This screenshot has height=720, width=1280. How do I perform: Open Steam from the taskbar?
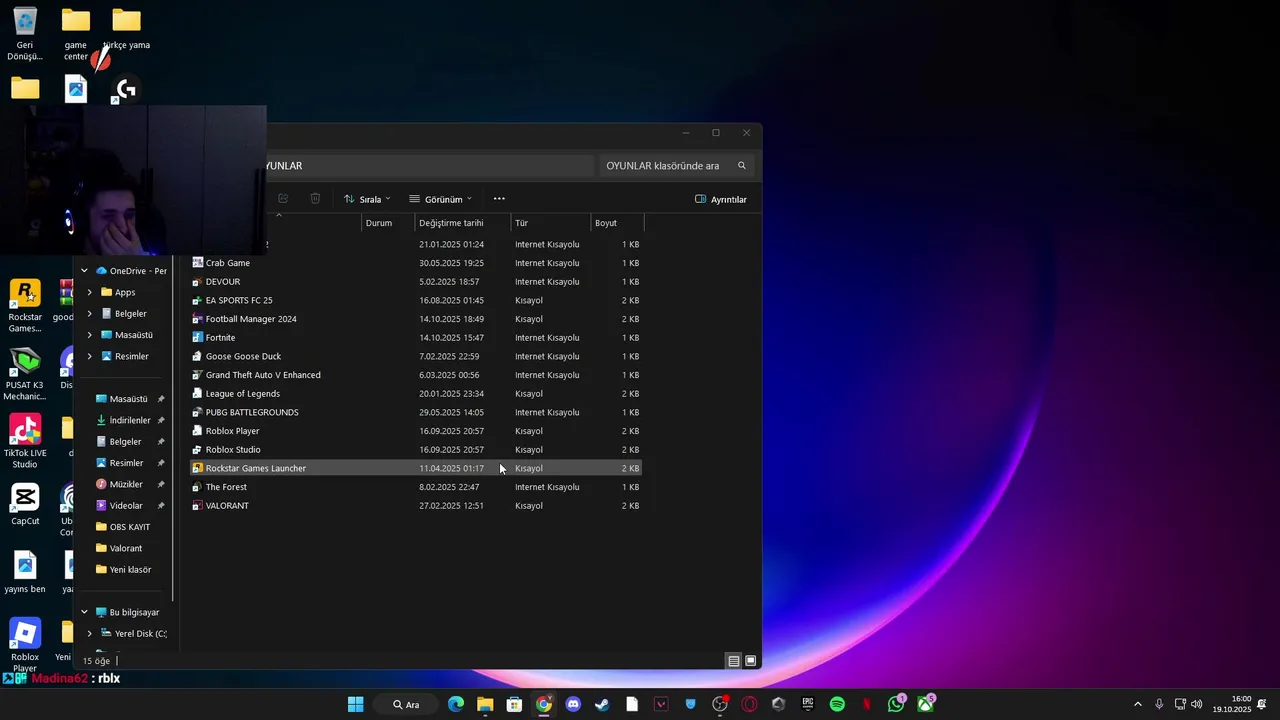pyautogui.click(x=602, y=704)
